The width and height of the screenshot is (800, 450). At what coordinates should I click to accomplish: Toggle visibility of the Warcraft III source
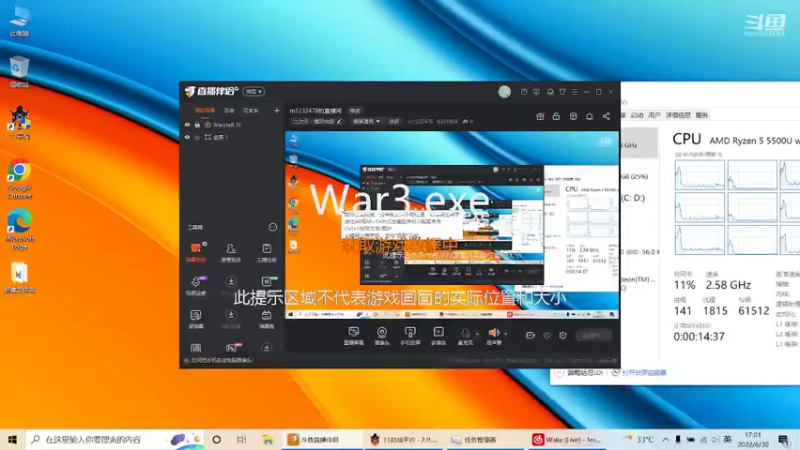pos(187,124)
